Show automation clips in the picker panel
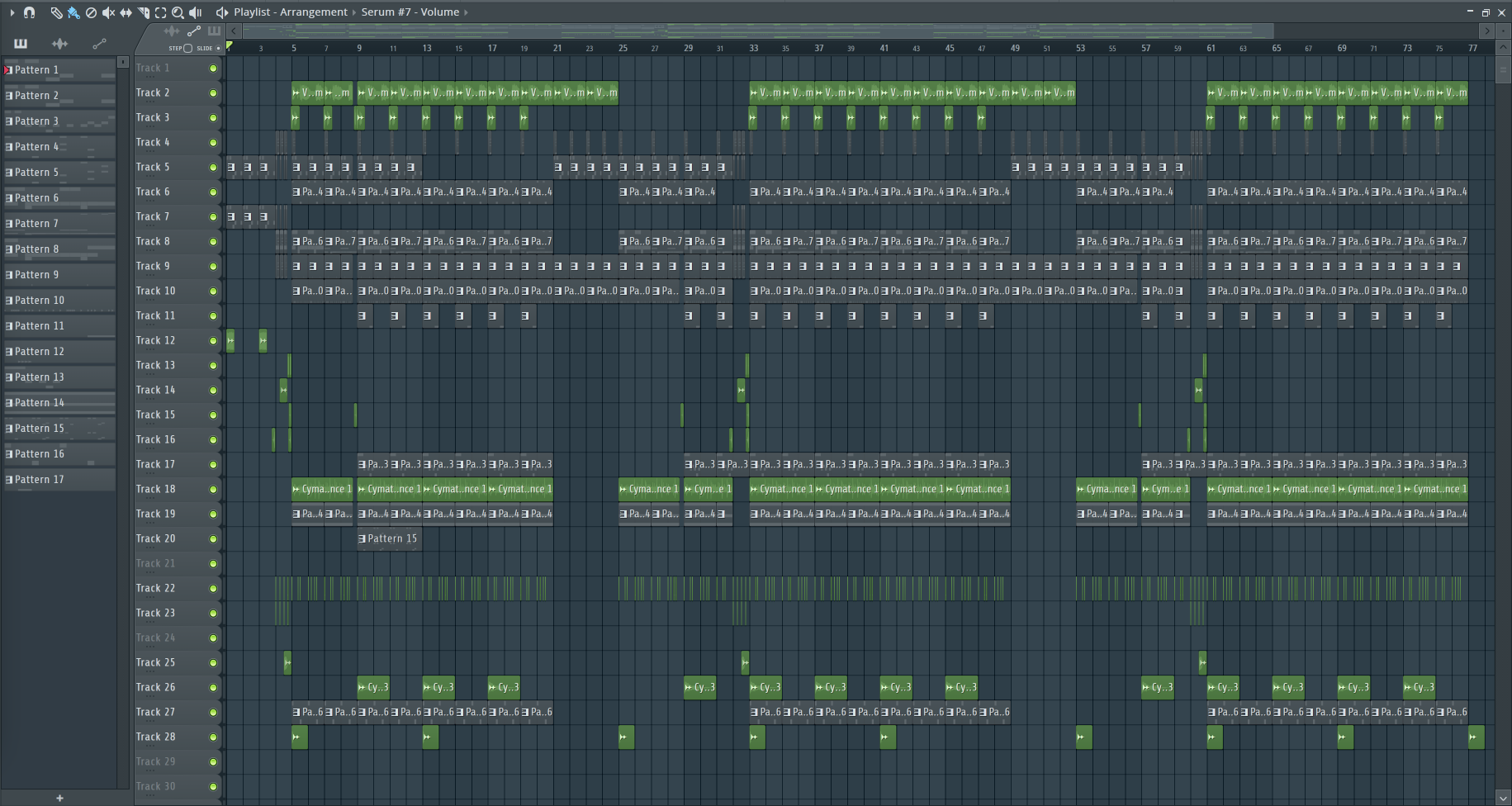Image resolution: width=1512 pixels, height=806 pixels. tap(99, 44)
